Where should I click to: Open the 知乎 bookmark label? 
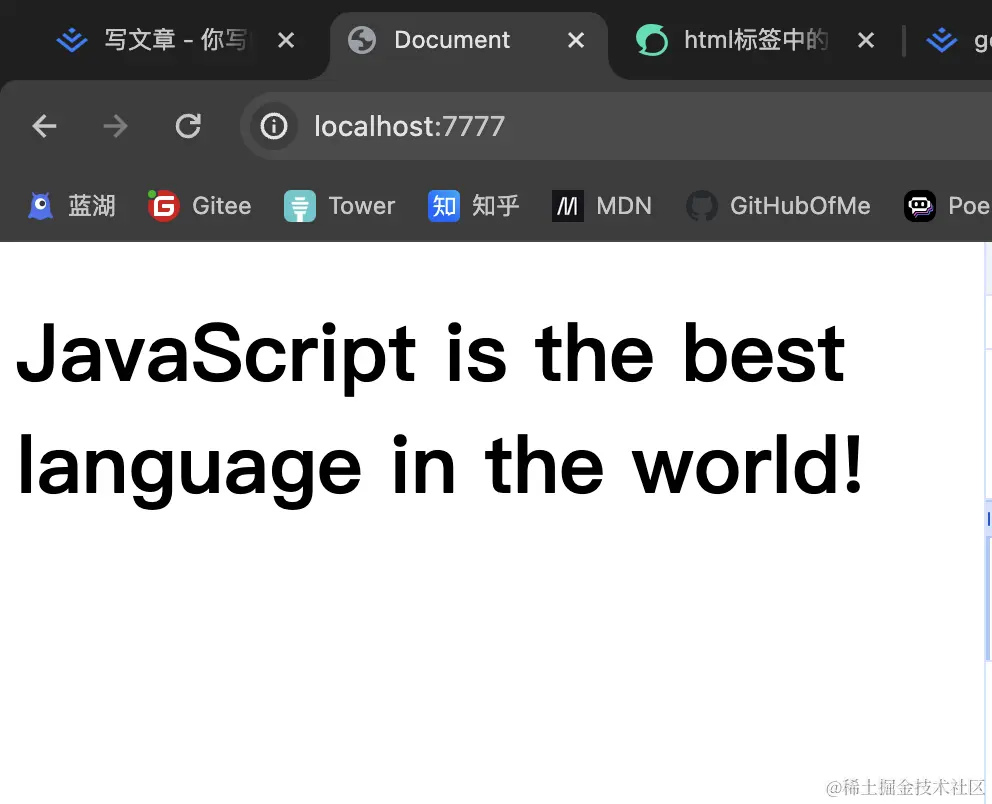495,206
